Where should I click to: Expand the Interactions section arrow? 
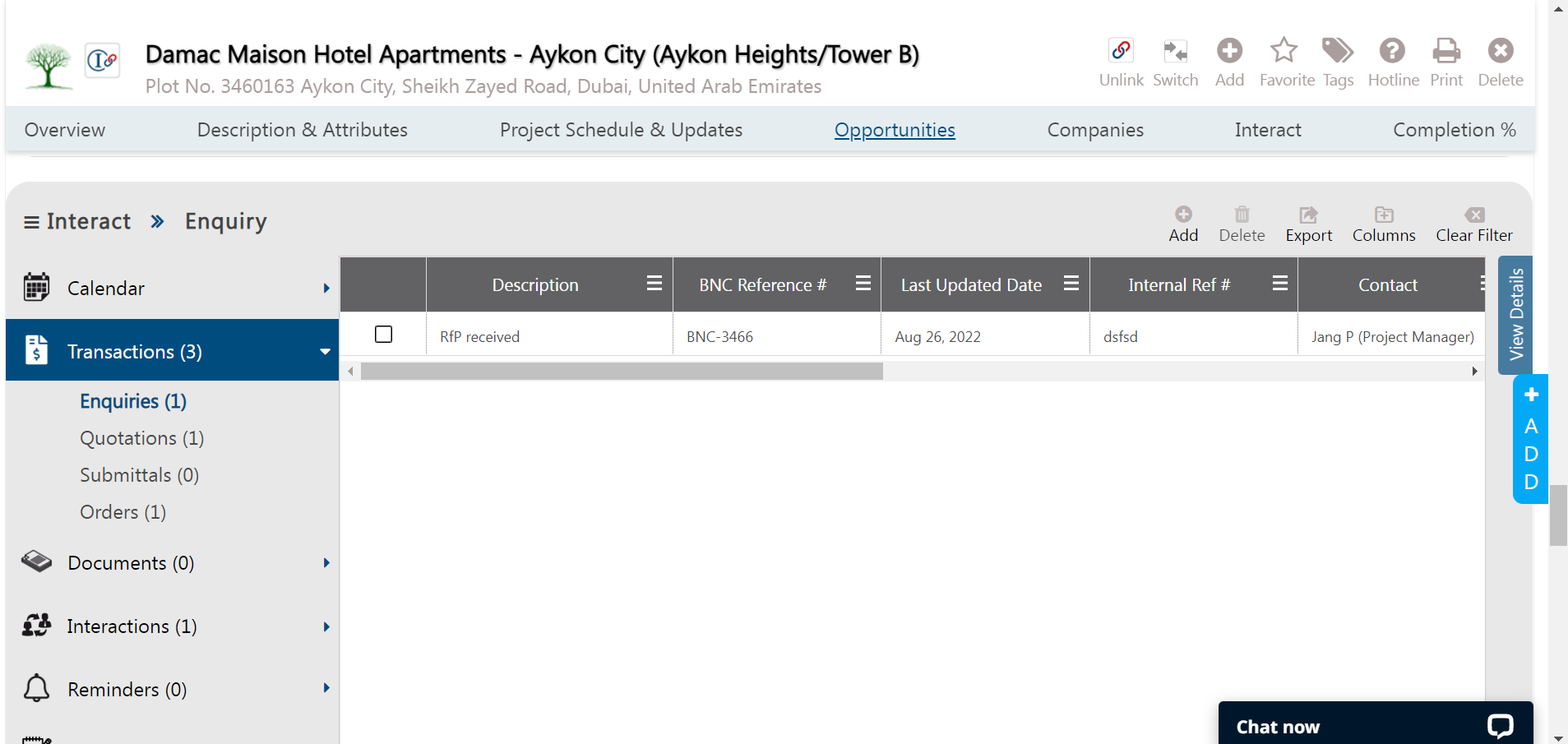(326, 626)
